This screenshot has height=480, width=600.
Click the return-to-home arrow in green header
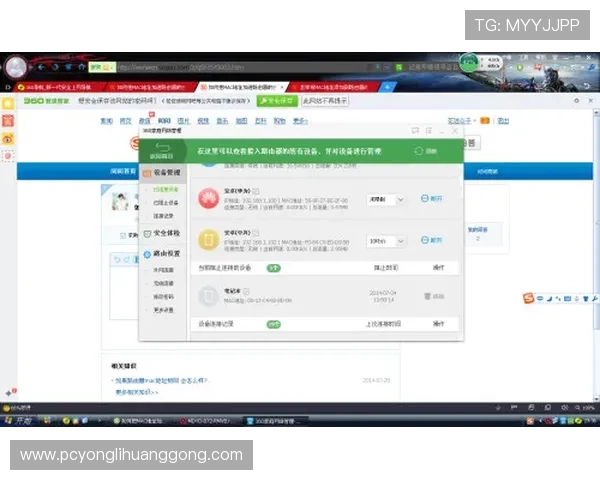pos(162,148)
